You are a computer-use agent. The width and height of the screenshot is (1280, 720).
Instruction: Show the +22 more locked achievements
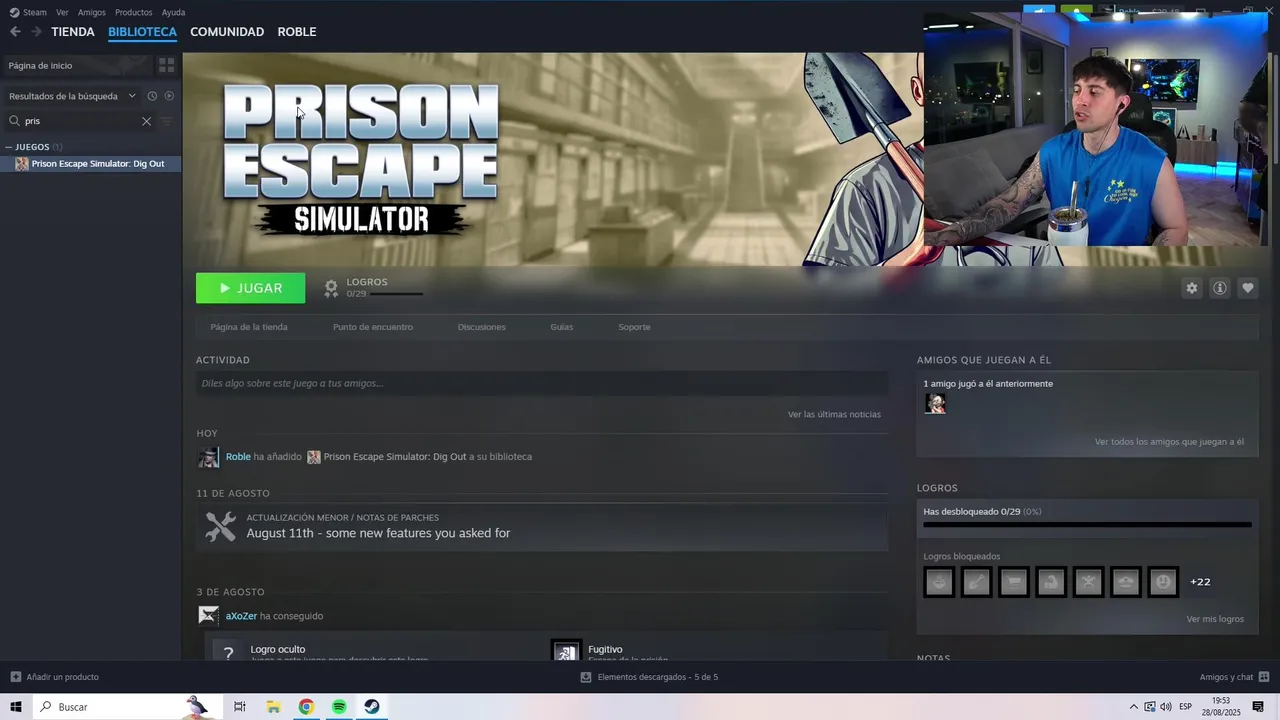(1200, 582)
